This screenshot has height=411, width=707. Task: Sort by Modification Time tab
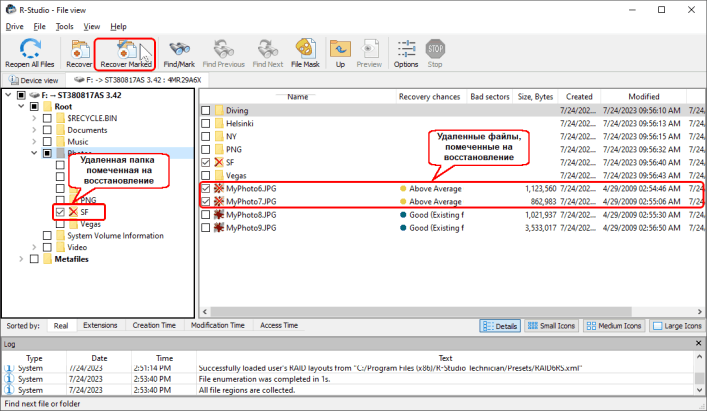pos(217,325)
